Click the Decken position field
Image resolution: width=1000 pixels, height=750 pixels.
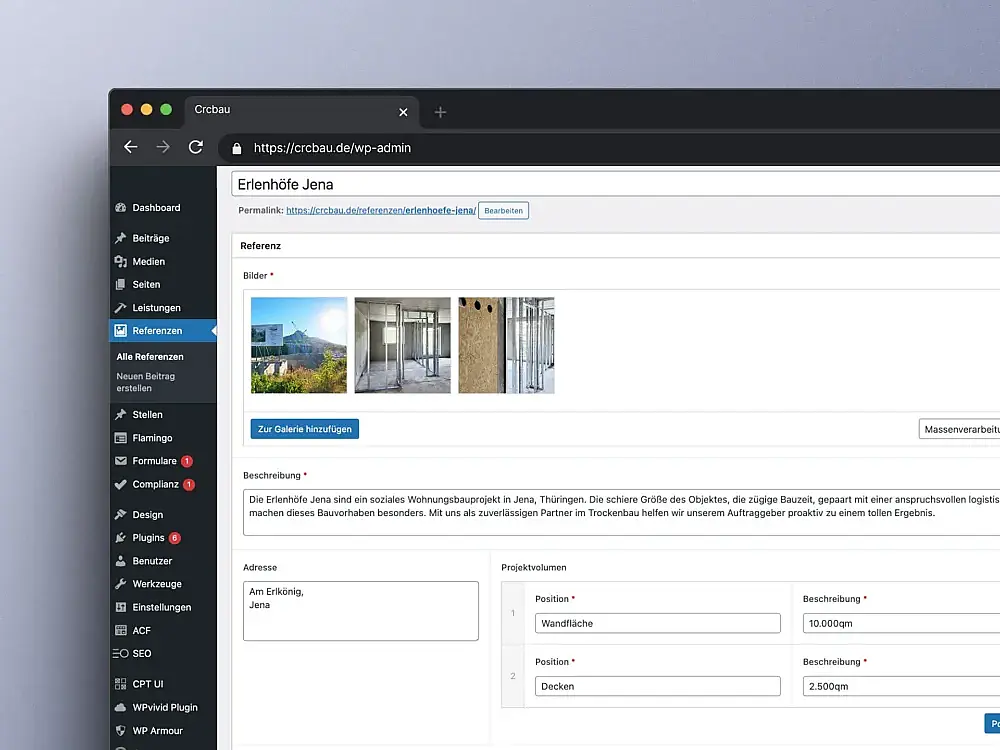pyautogui.click(x=658, y=686)
